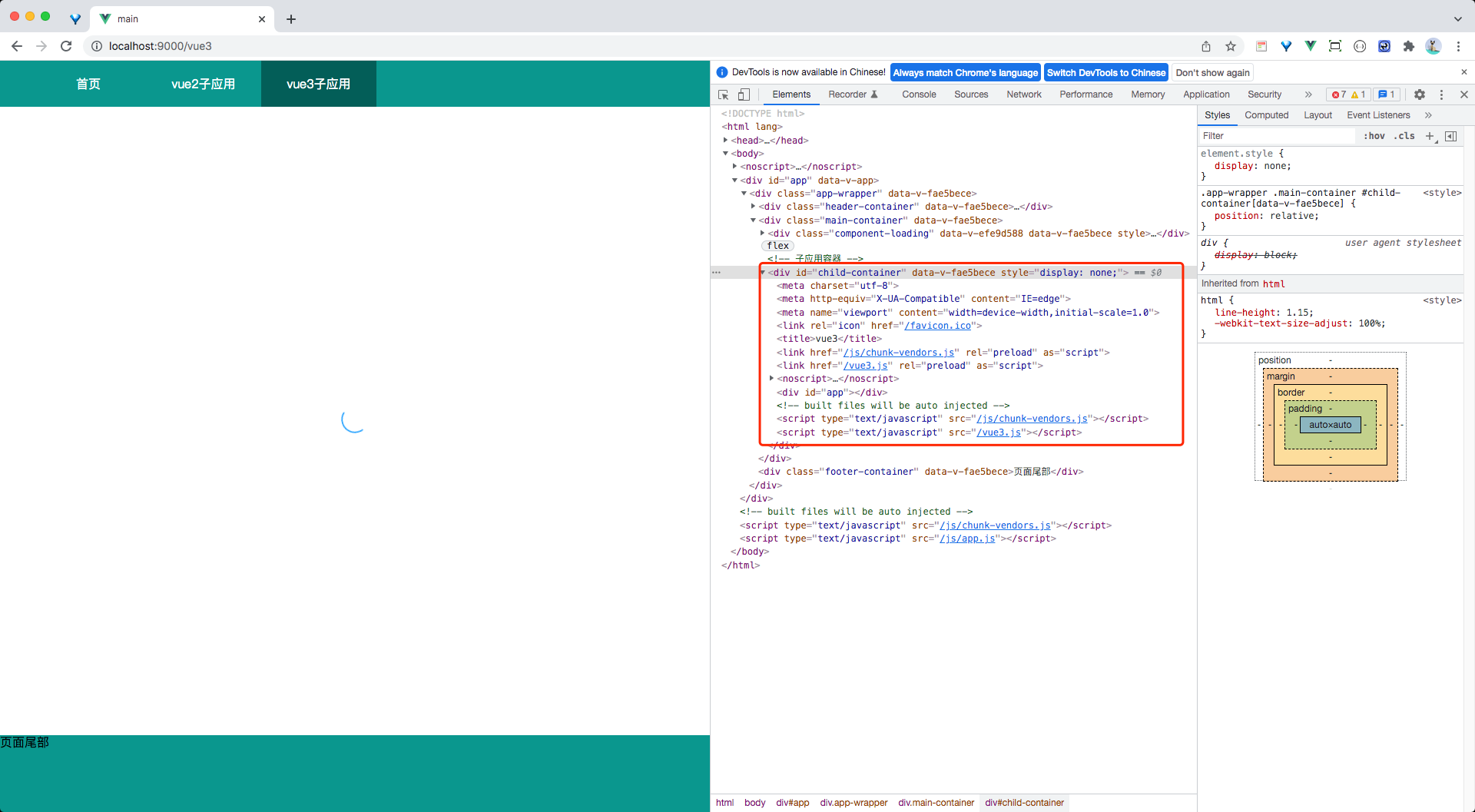Select the footer-container div row
1475x812 pixels.
953,472
